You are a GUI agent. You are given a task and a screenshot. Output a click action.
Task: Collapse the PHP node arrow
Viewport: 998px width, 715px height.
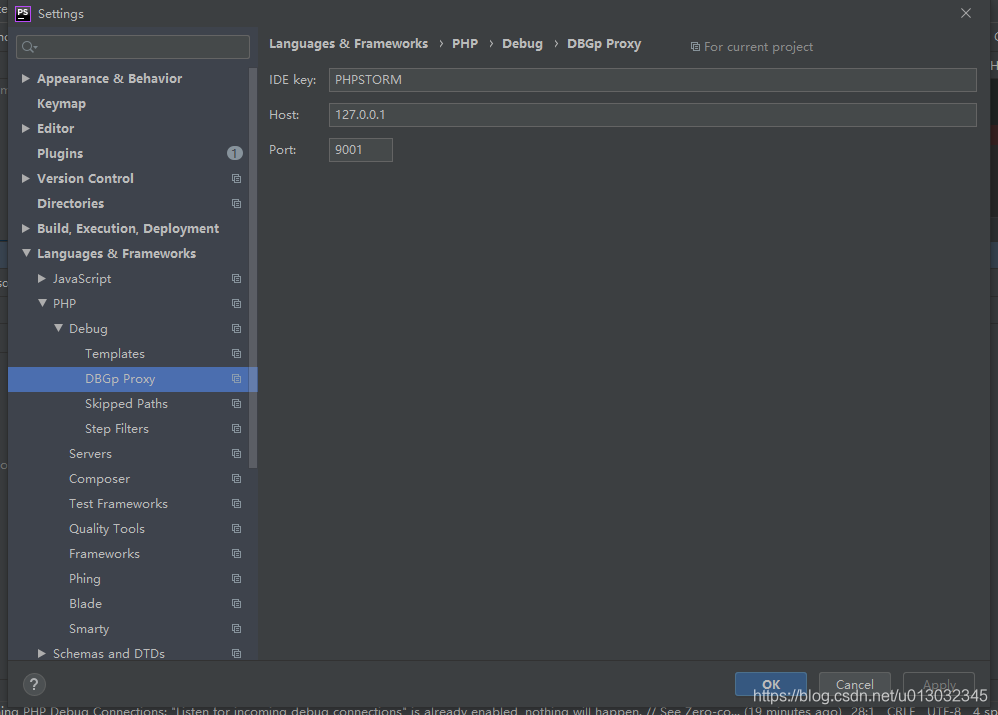click(x=42, y=304)
